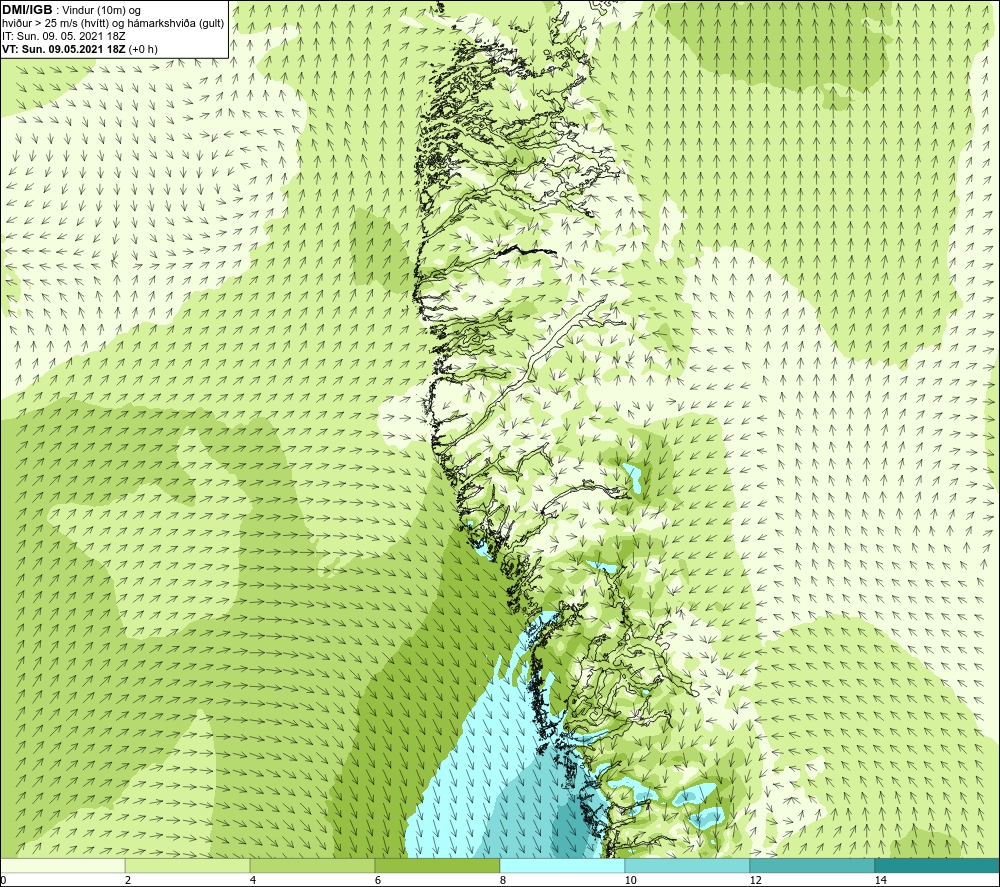Select the 0–2 m/s pale color swatch

(62, 865)
